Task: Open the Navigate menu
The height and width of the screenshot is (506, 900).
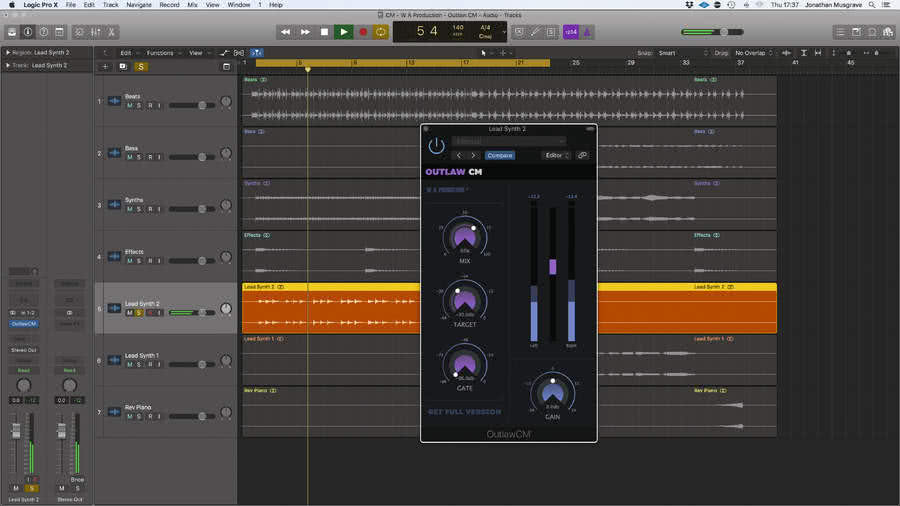Action: 139,5
